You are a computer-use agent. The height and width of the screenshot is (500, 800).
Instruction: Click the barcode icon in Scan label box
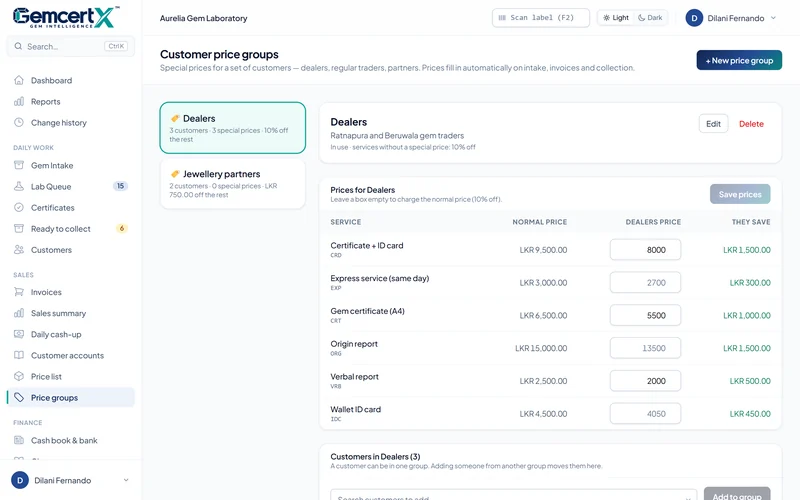click(502, 18)
